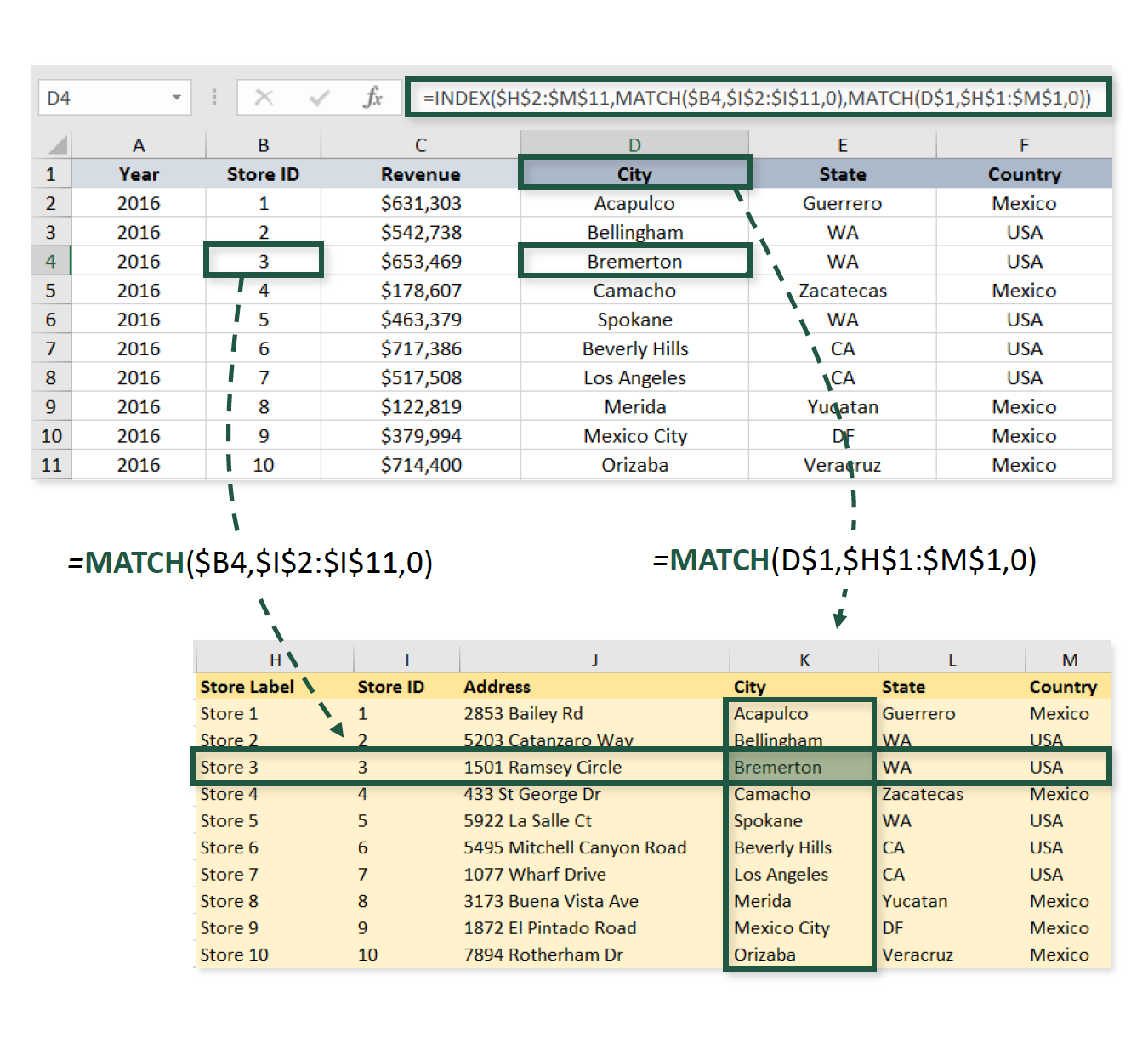Select row 4 by clicking its row number
The height and width of the screenshot is (1037, 1148).
click(50, 261)
